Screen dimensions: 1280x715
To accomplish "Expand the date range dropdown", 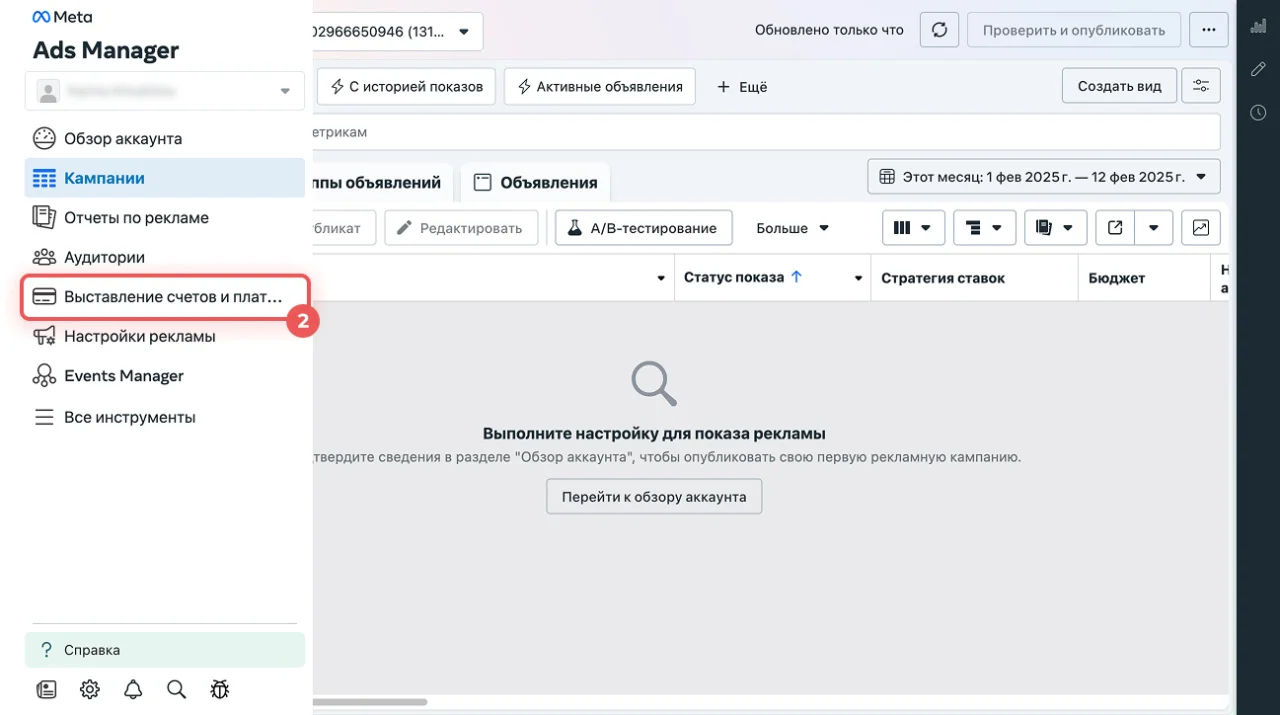I will coord(1043,177).
